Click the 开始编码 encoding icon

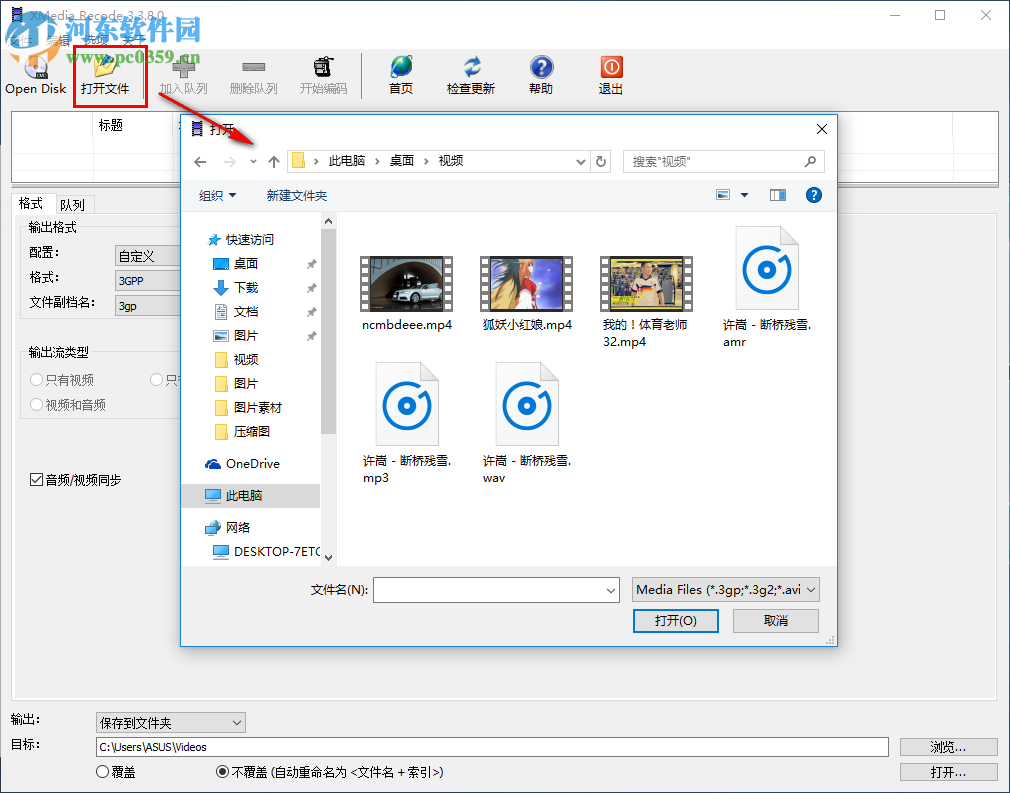322,75
